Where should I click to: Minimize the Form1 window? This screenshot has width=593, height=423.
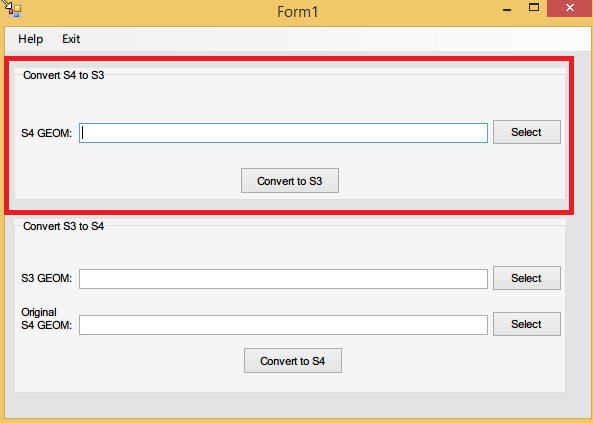pyautogui.click(x=507, y=9)
